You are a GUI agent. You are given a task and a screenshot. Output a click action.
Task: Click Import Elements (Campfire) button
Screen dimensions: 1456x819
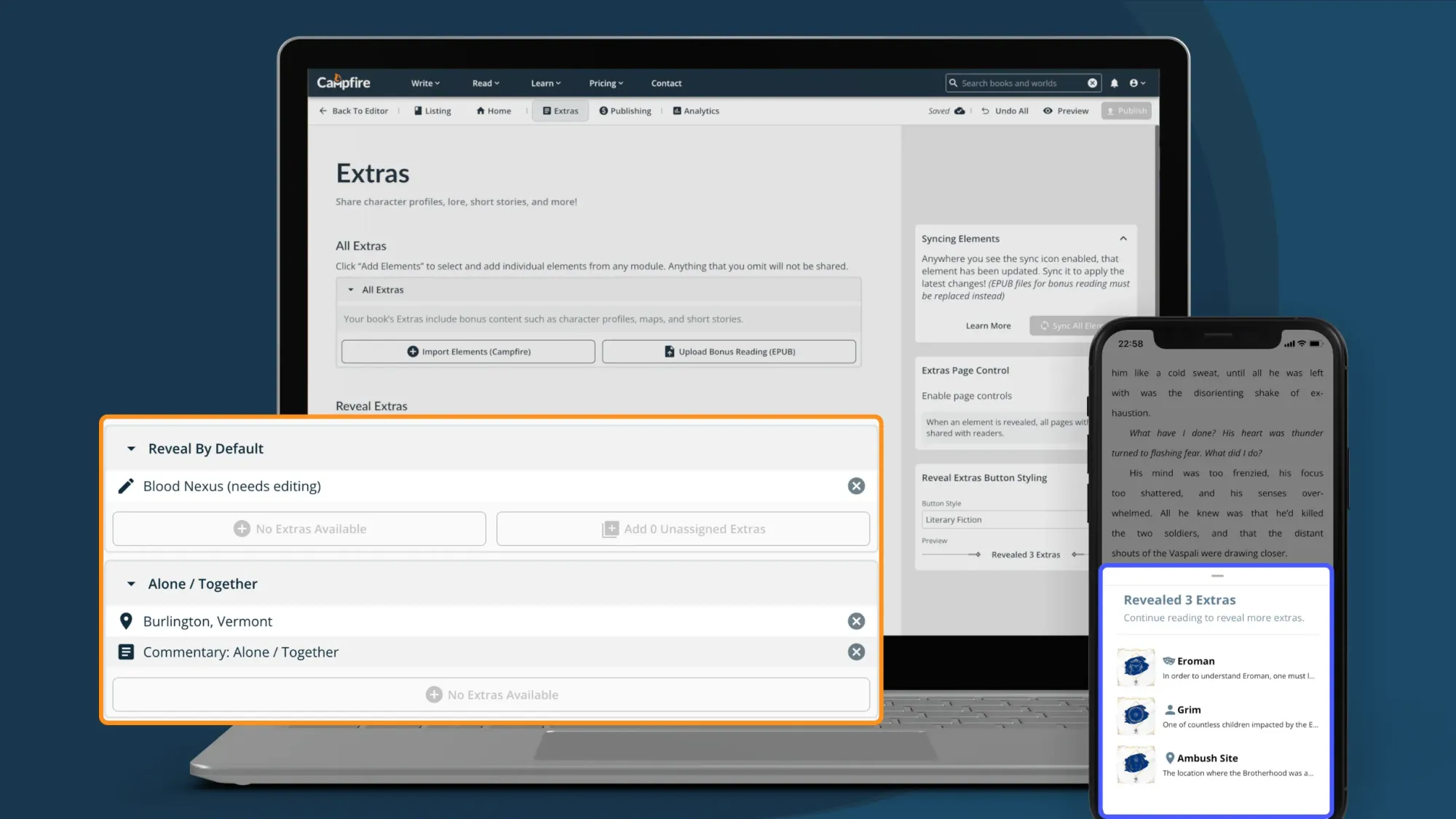[468, 352]
